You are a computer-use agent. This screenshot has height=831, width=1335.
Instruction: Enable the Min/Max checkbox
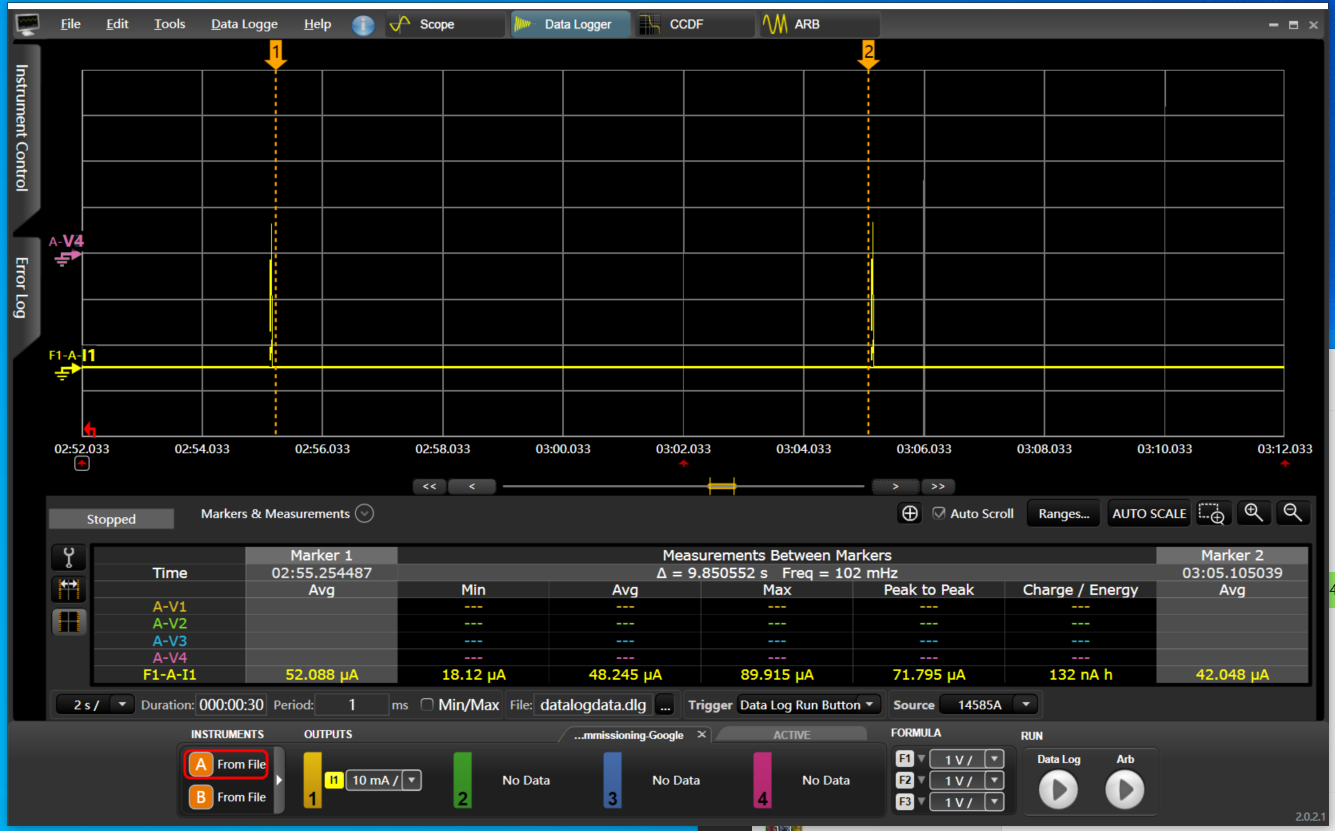pyautogui.click(x=427, y=705)
